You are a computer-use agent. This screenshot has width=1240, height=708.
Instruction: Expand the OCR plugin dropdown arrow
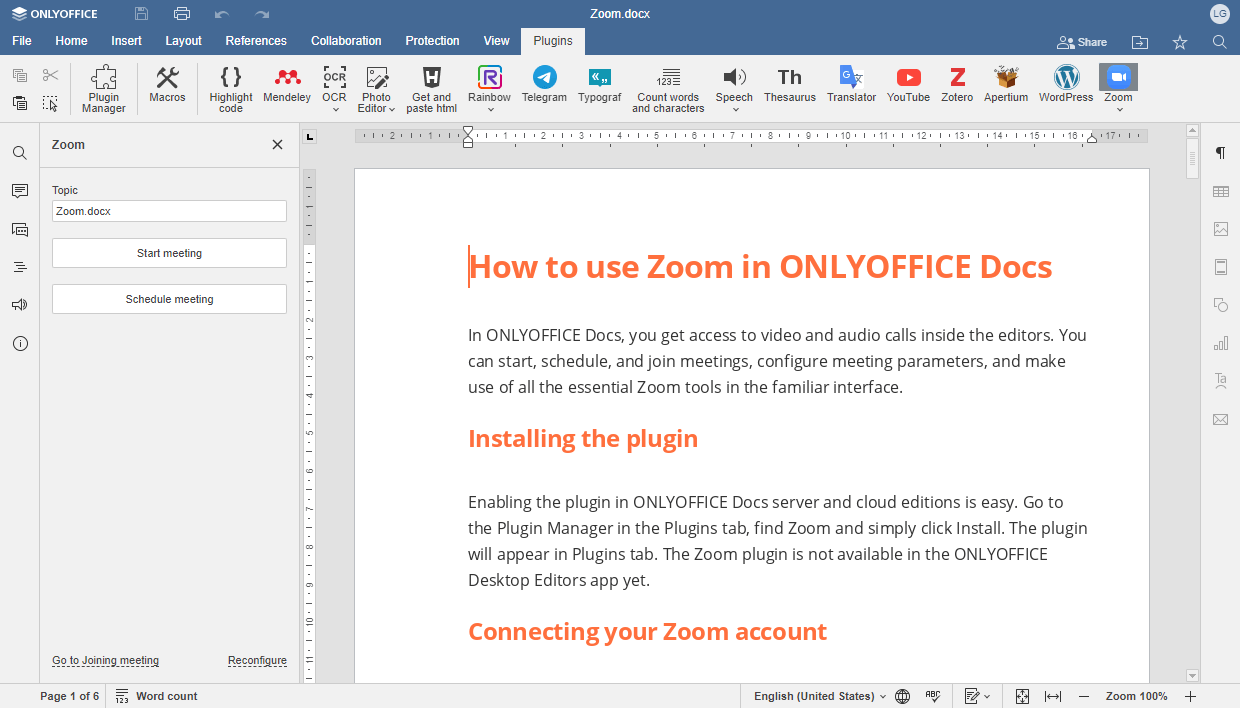335,110
